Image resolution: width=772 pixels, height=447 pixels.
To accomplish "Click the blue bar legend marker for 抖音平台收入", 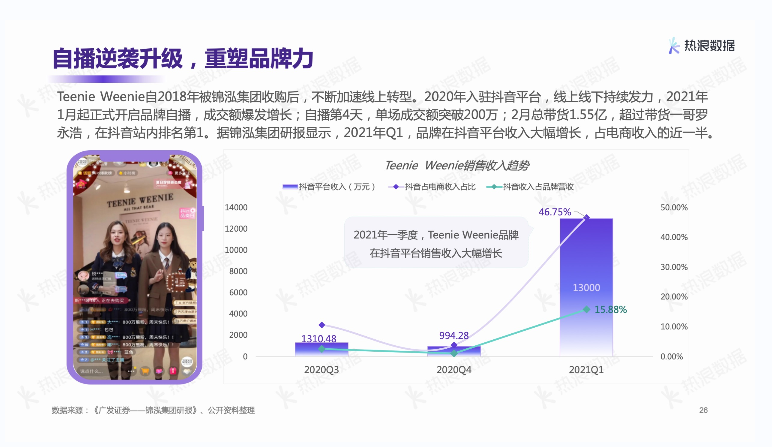I will [x=290, y=187].
